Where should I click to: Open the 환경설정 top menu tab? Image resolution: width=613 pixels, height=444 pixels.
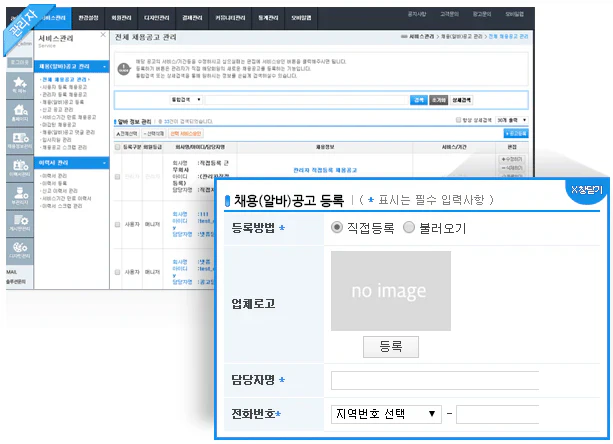(88, 18)
